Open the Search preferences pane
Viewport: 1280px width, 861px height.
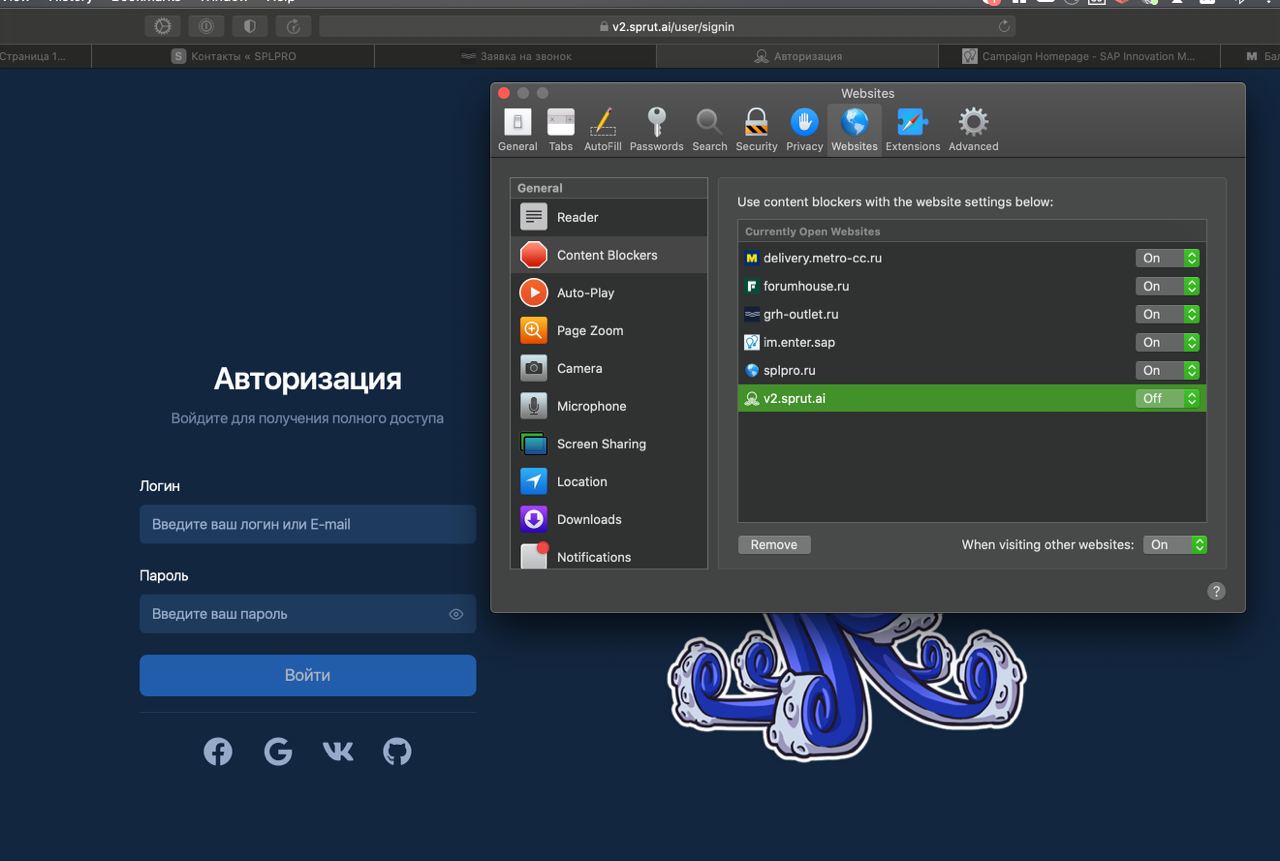point(709,130)
